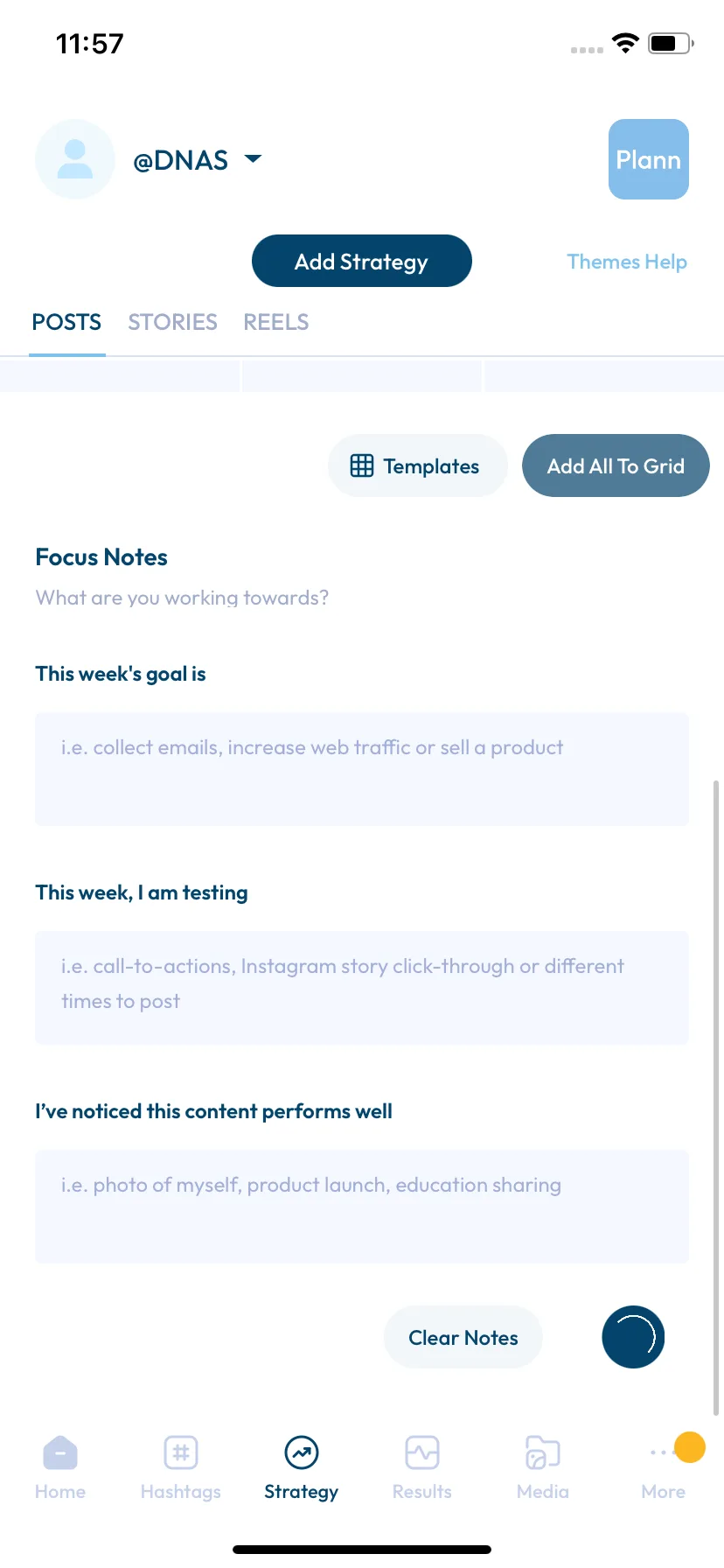Click the Clear Notes button
Screen dimensions: 724x1568
click(x=463, y=1337)
